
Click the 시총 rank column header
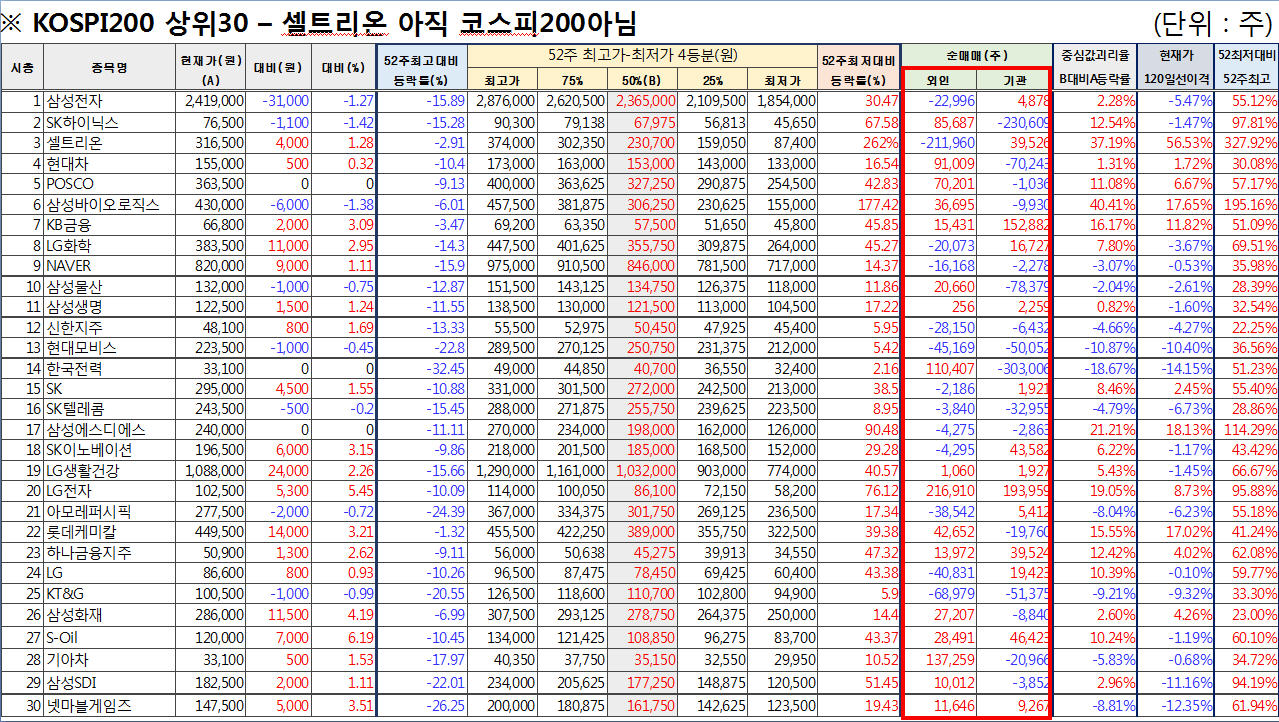click(x=22, y=68)
